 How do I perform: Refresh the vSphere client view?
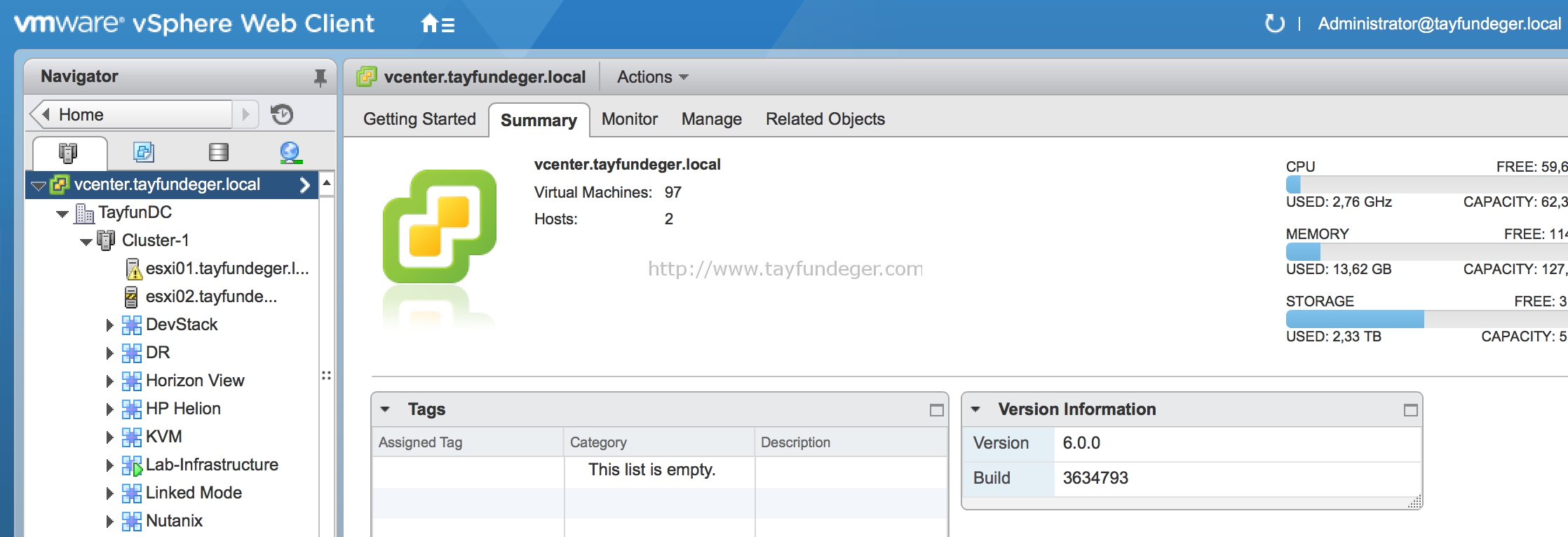[x=1274, y=24]
